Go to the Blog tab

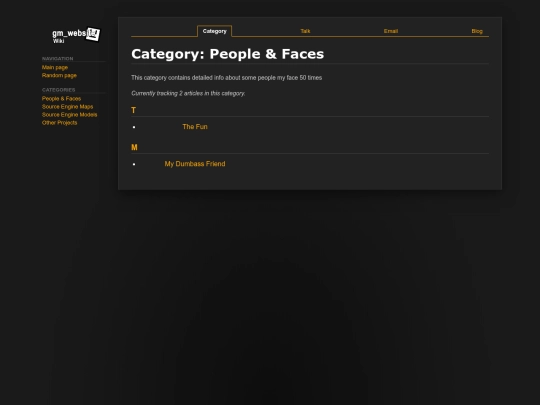coord(477,31)
